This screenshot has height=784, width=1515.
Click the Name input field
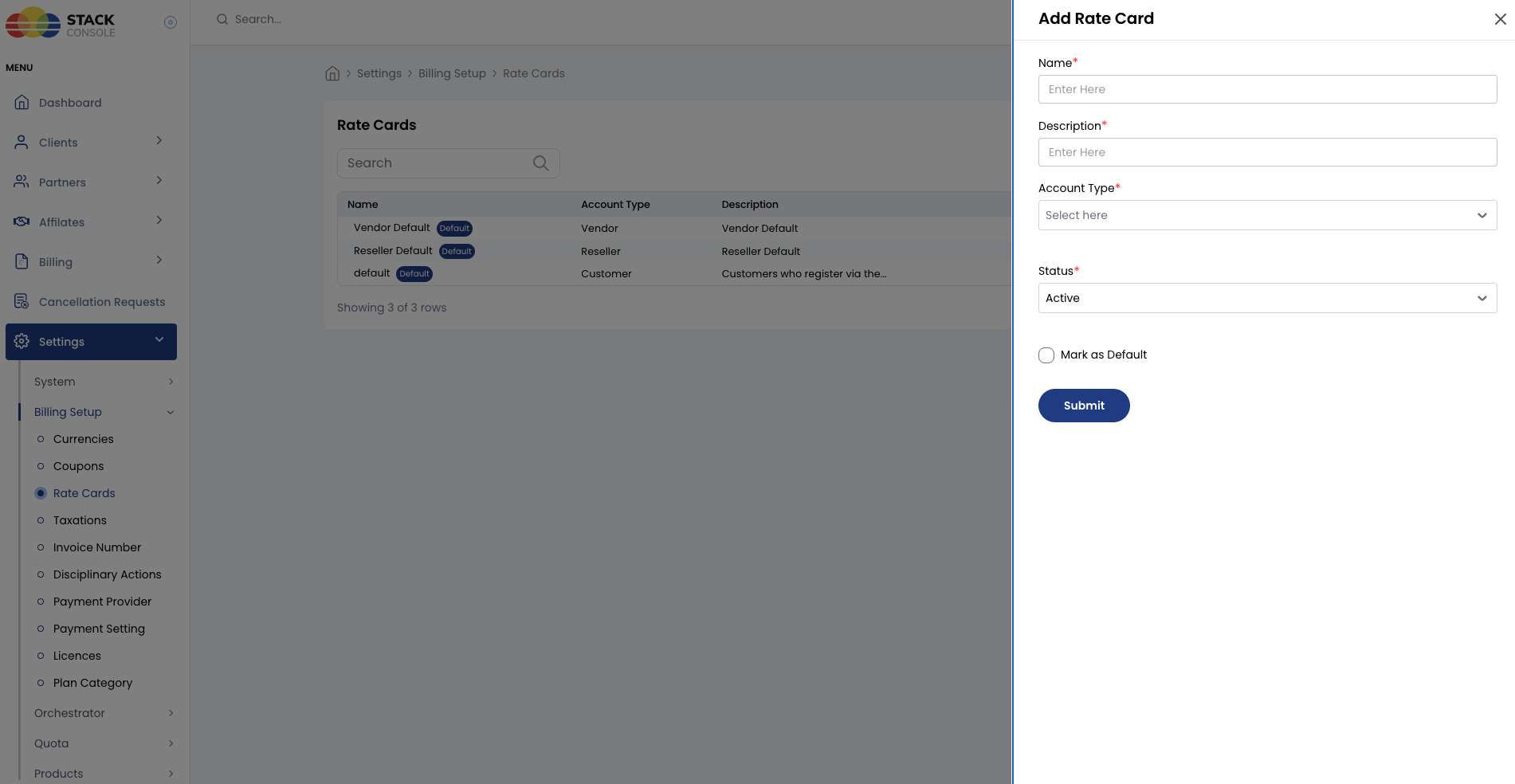pos(1267,89)
